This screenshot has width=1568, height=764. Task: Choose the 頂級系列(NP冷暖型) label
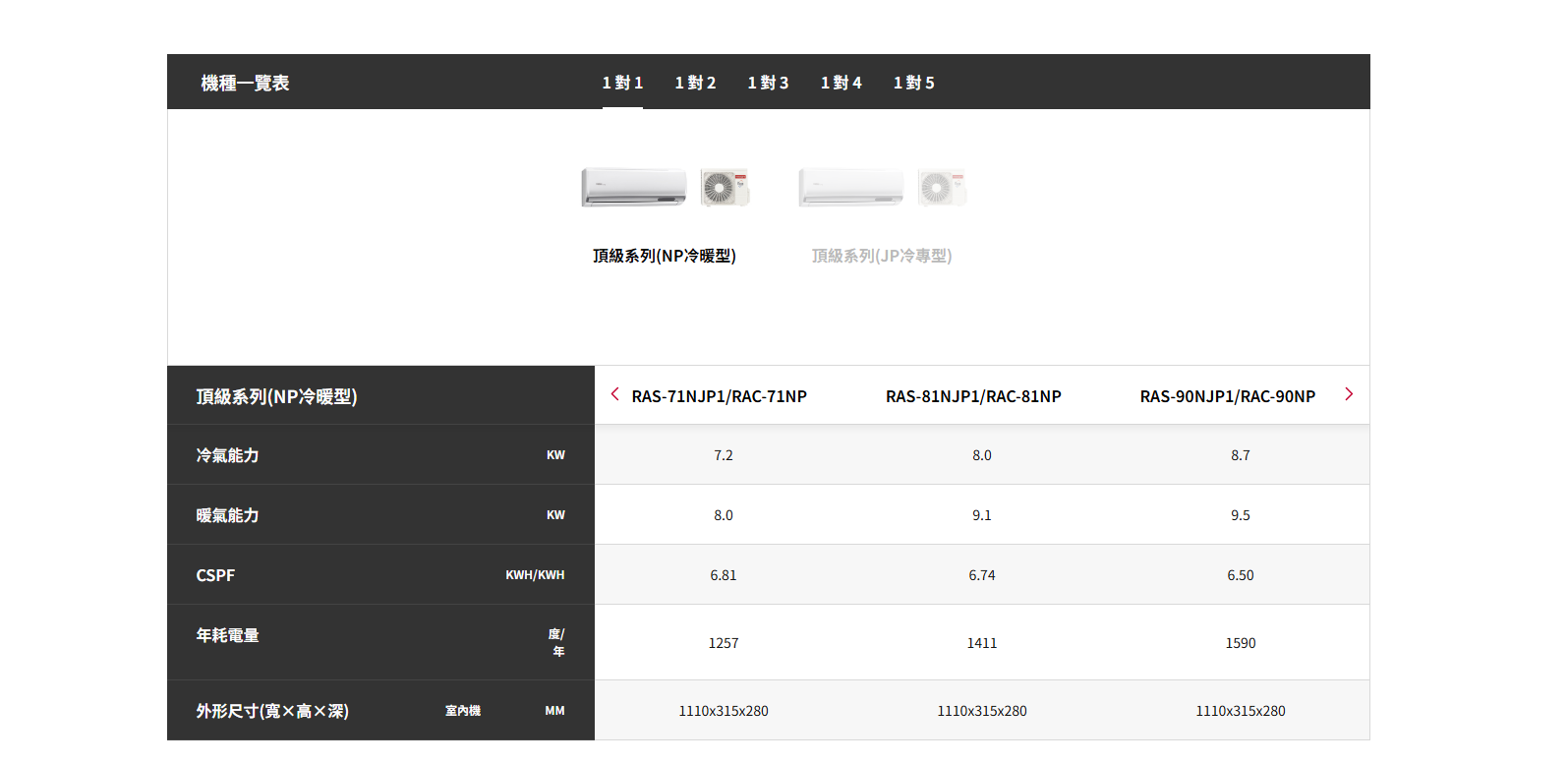[665, 256]
